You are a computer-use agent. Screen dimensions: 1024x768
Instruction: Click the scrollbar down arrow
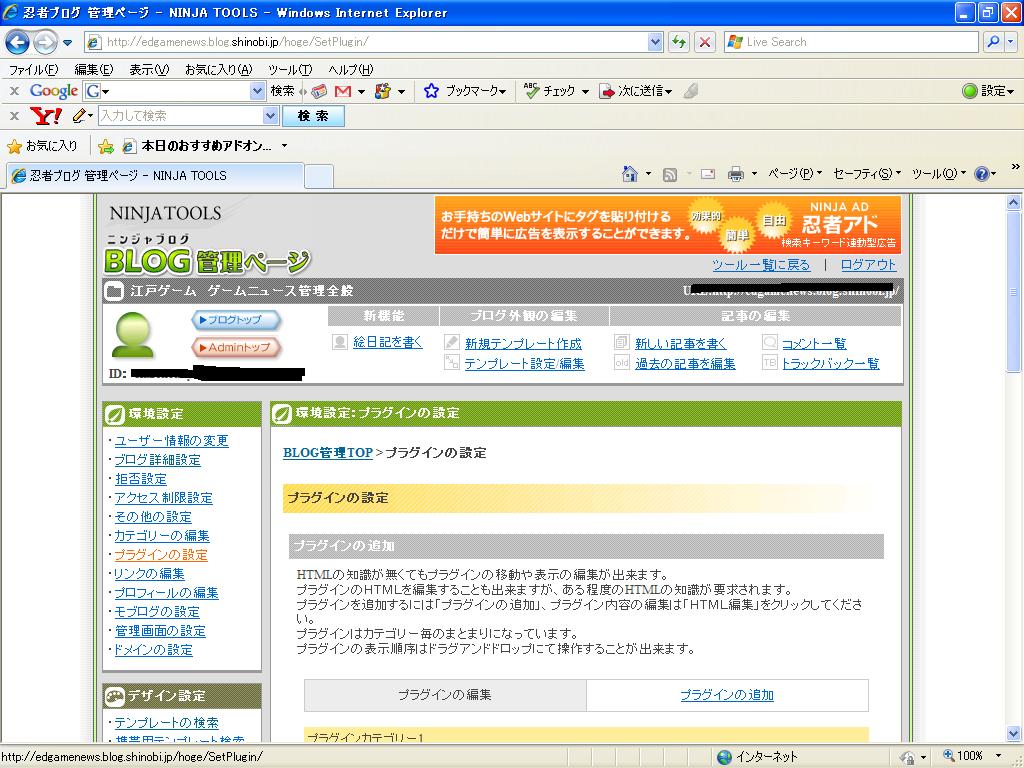(x=1013, y=733)
